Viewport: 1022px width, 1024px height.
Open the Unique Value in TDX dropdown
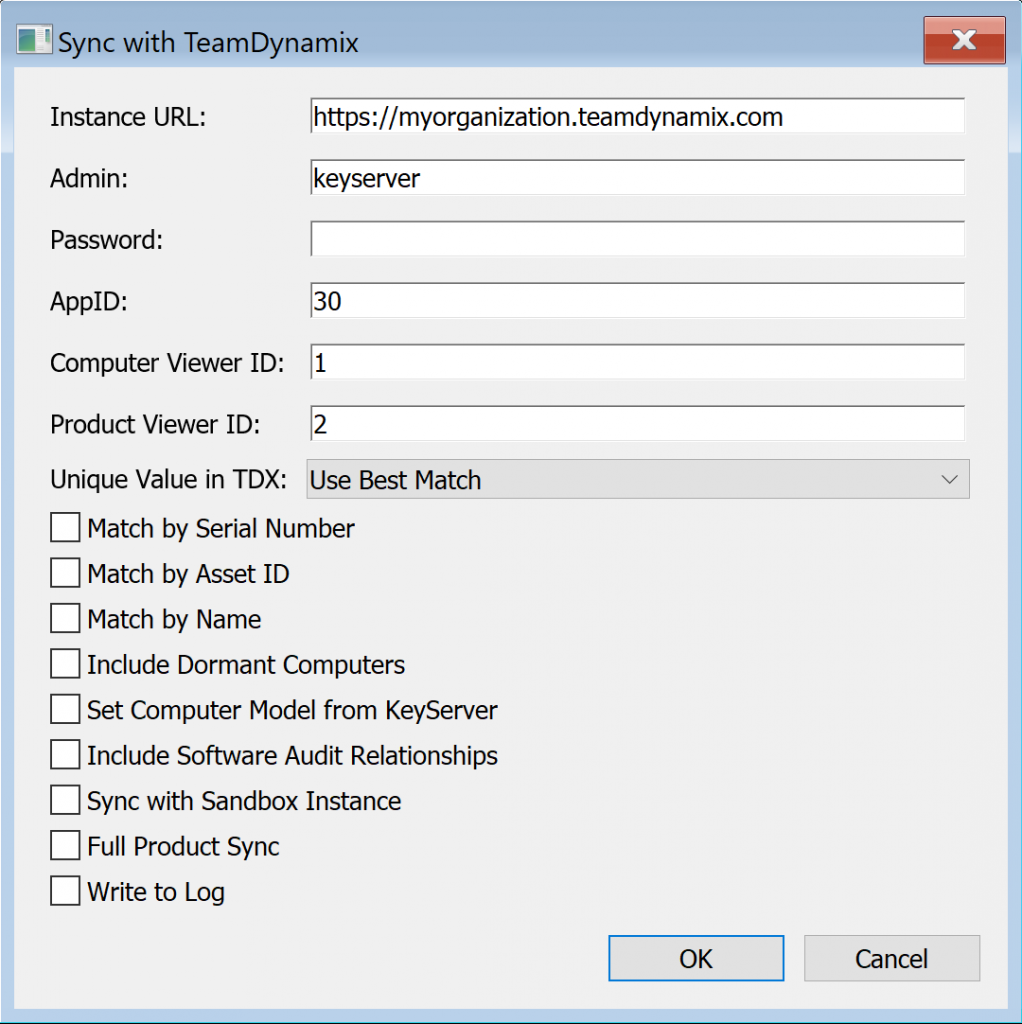(x=638, y=479)
